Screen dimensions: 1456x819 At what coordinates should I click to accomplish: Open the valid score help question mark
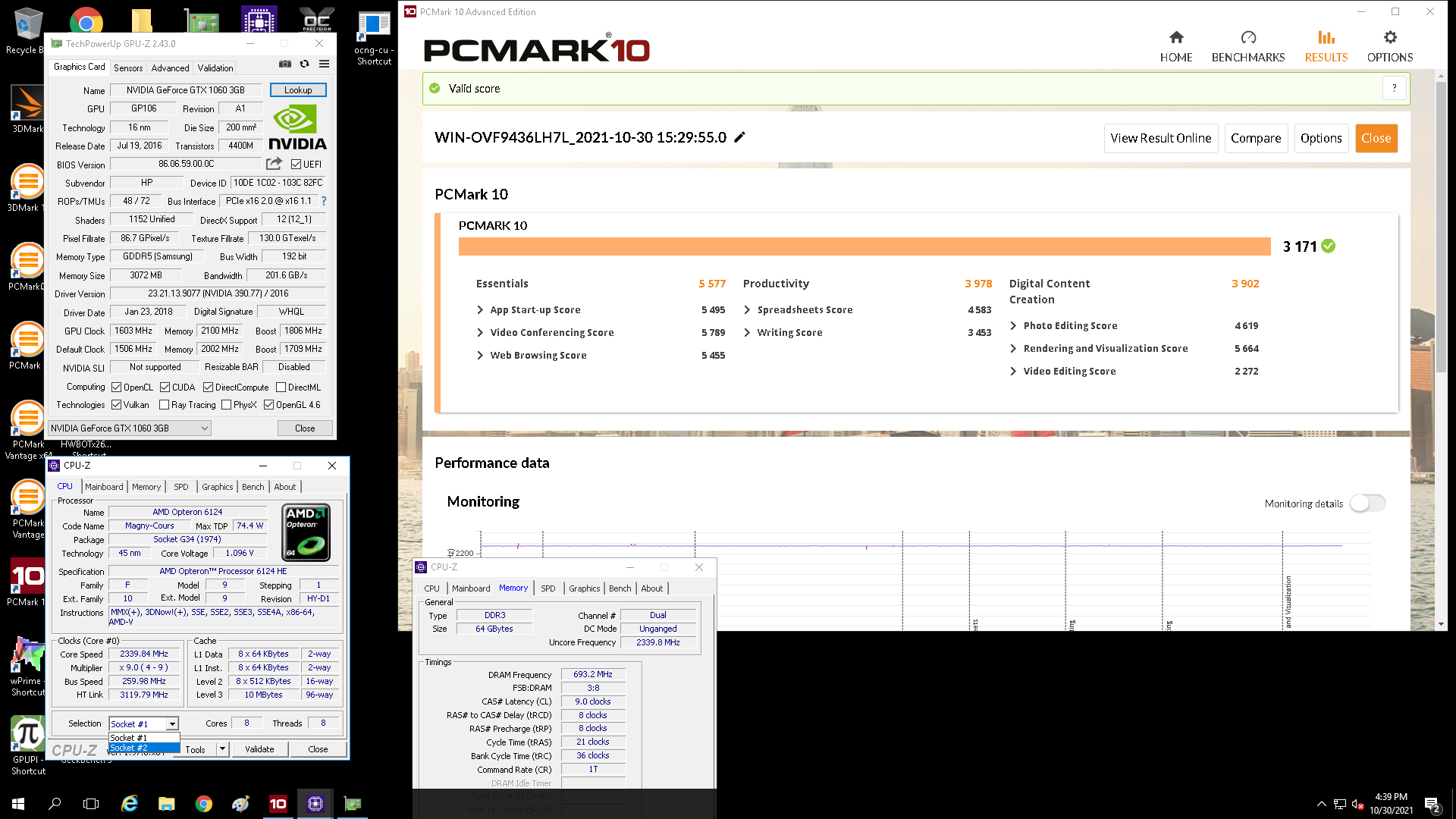coord(1394,88)
